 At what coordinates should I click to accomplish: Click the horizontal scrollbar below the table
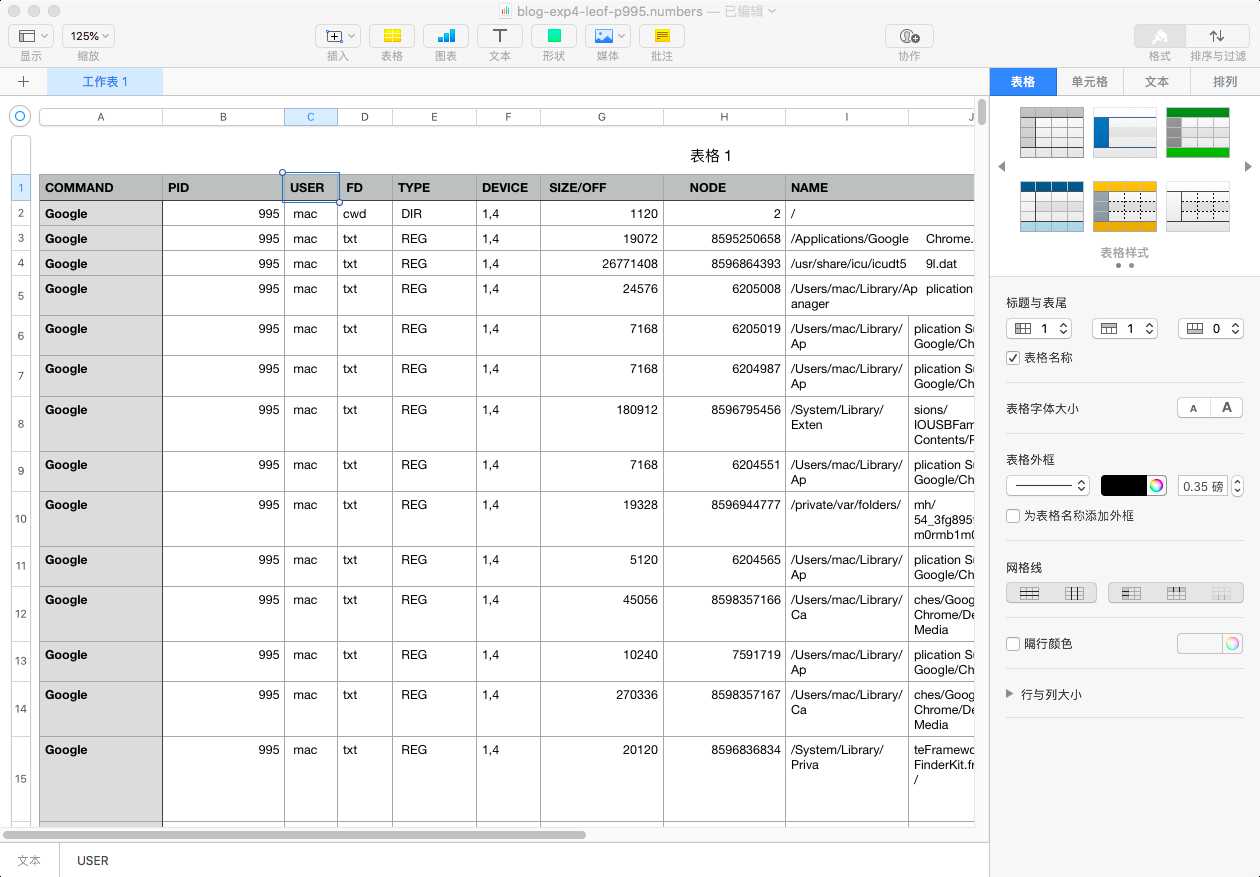pos(294,834)
